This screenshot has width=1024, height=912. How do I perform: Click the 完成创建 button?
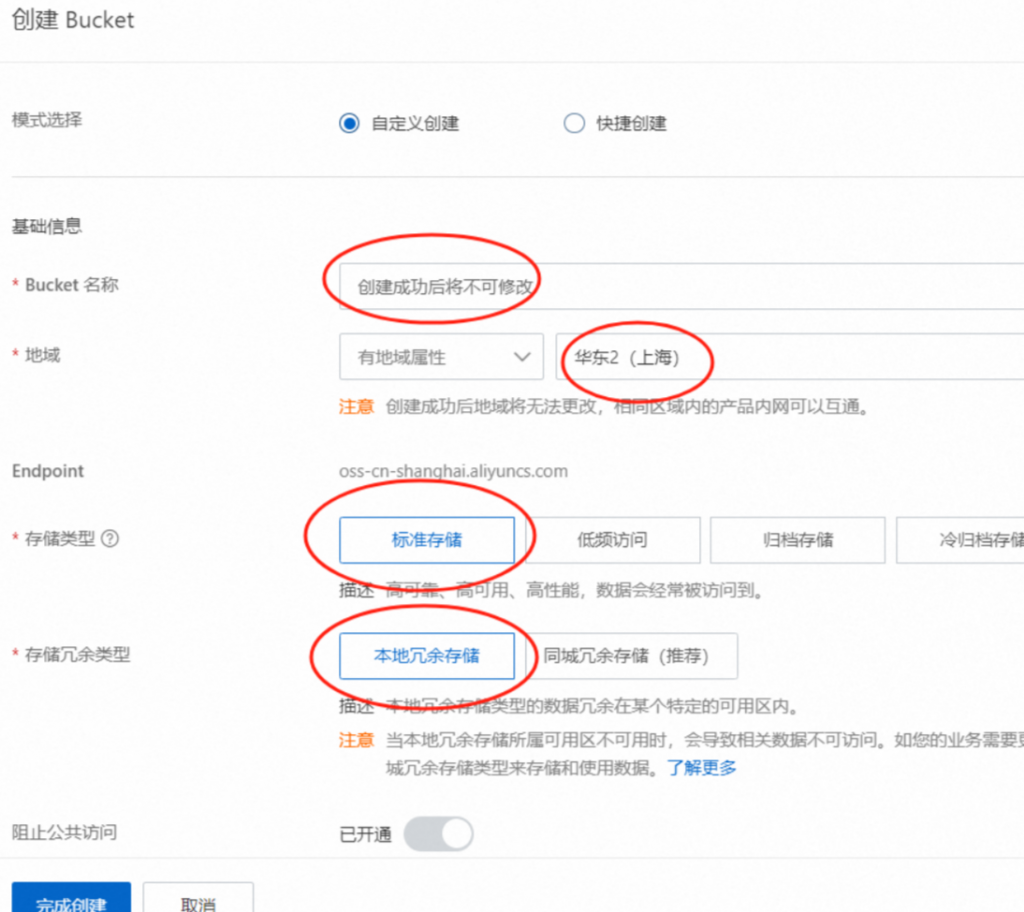[x=71, y=900]
